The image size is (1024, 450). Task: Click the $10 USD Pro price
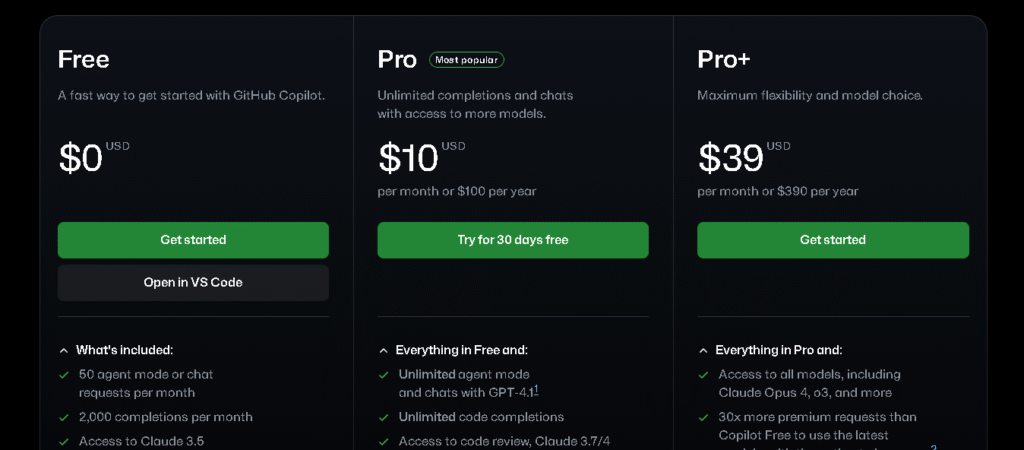(x=409, y=158)
